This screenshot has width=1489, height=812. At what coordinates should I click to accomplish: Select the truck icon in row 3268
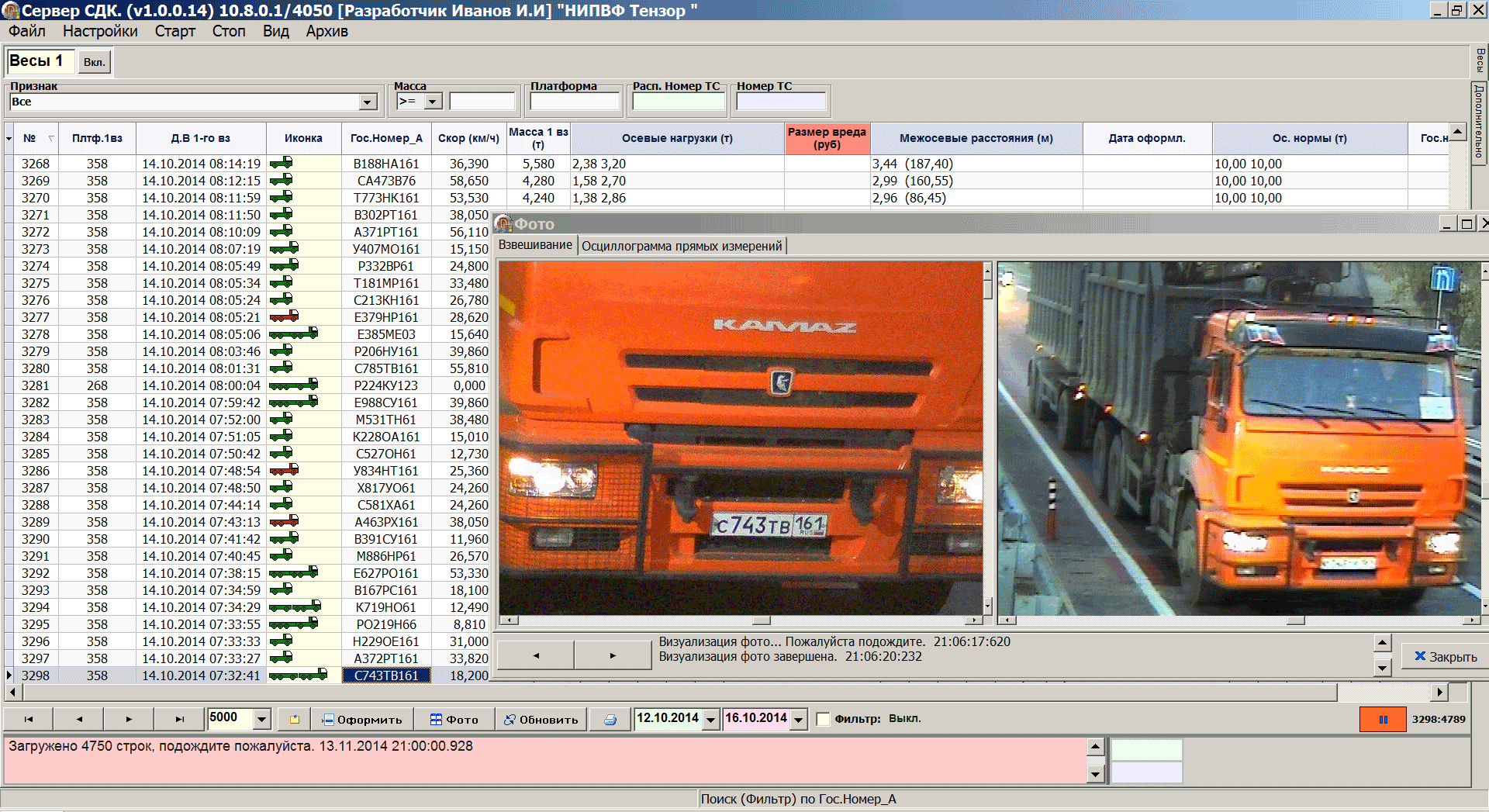(282, 163)
